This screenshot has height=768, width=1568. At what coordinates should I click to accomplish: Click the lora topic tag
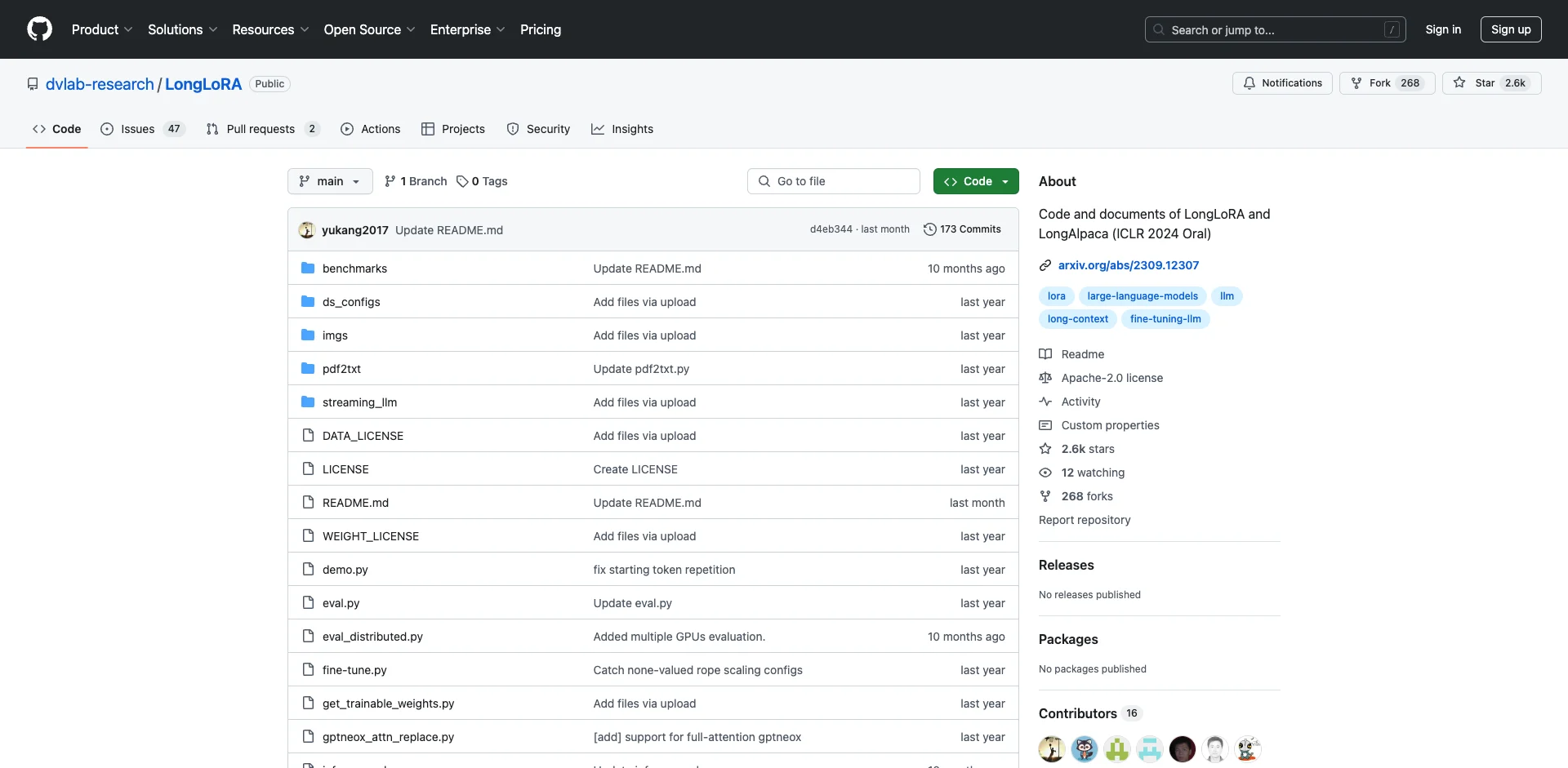point(1056,296)
